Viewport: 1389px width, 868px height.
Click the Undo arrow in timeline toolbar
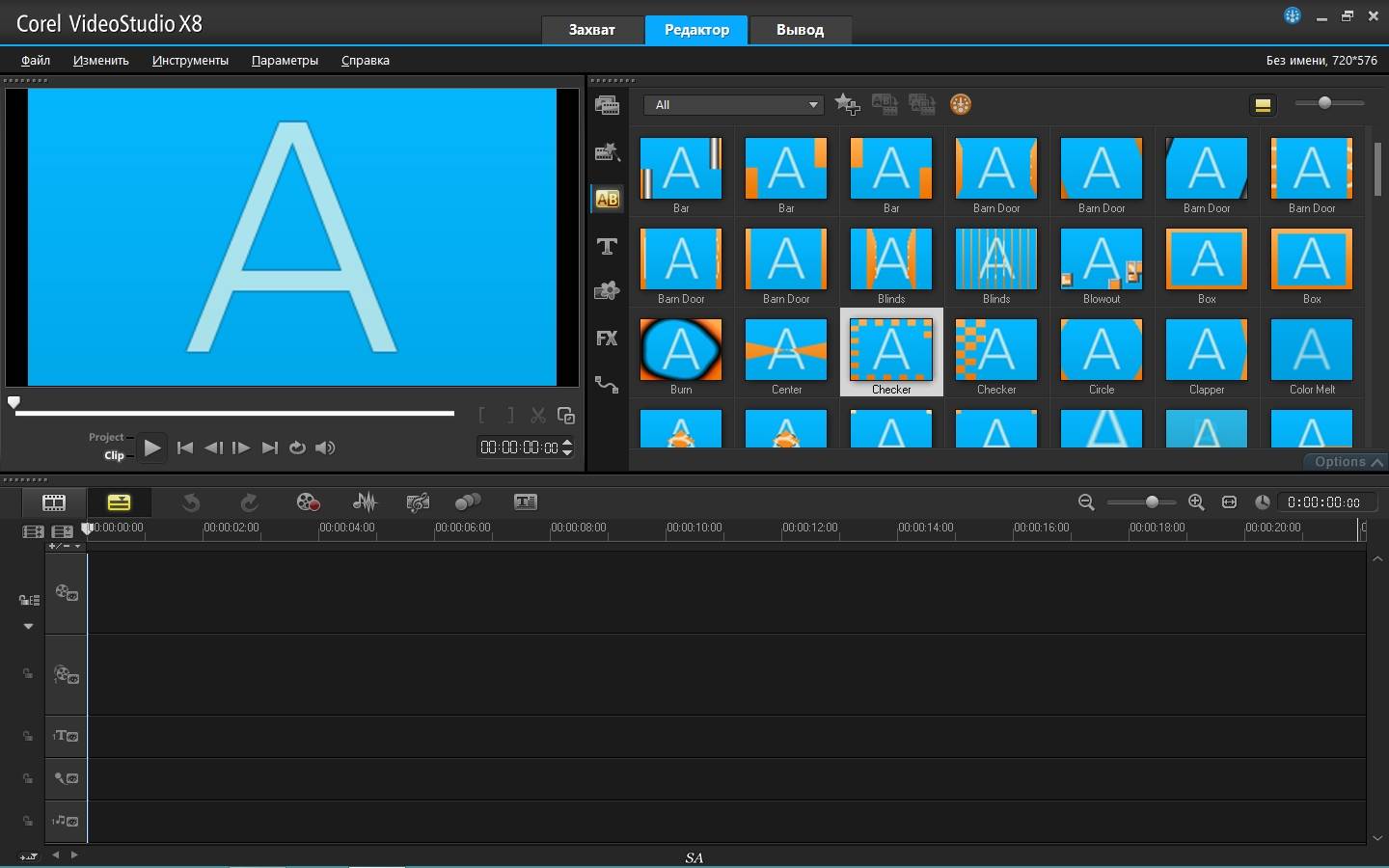[191, 502]
